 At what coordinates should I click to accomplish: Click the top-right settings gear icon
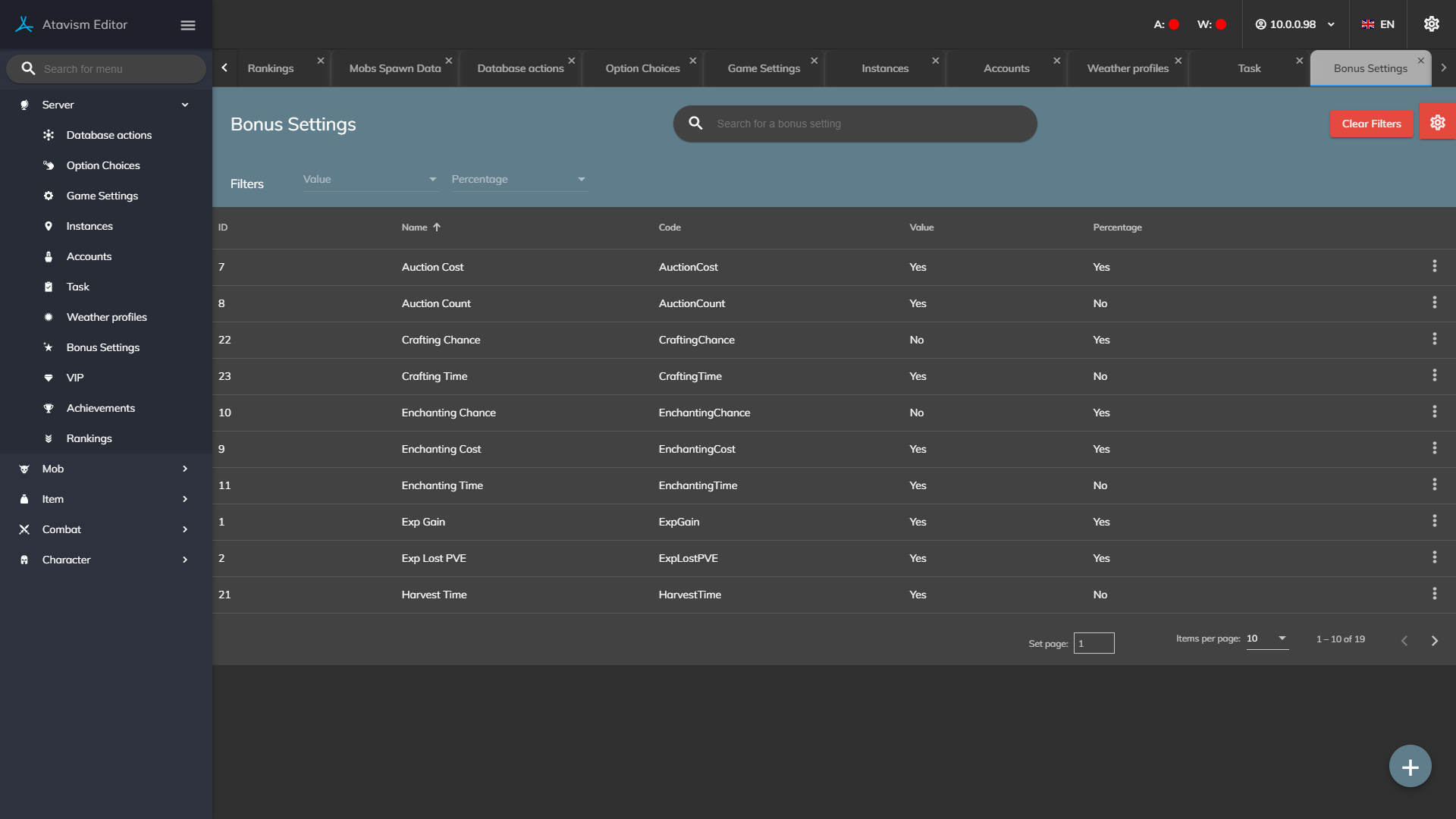click(1431, 24)
